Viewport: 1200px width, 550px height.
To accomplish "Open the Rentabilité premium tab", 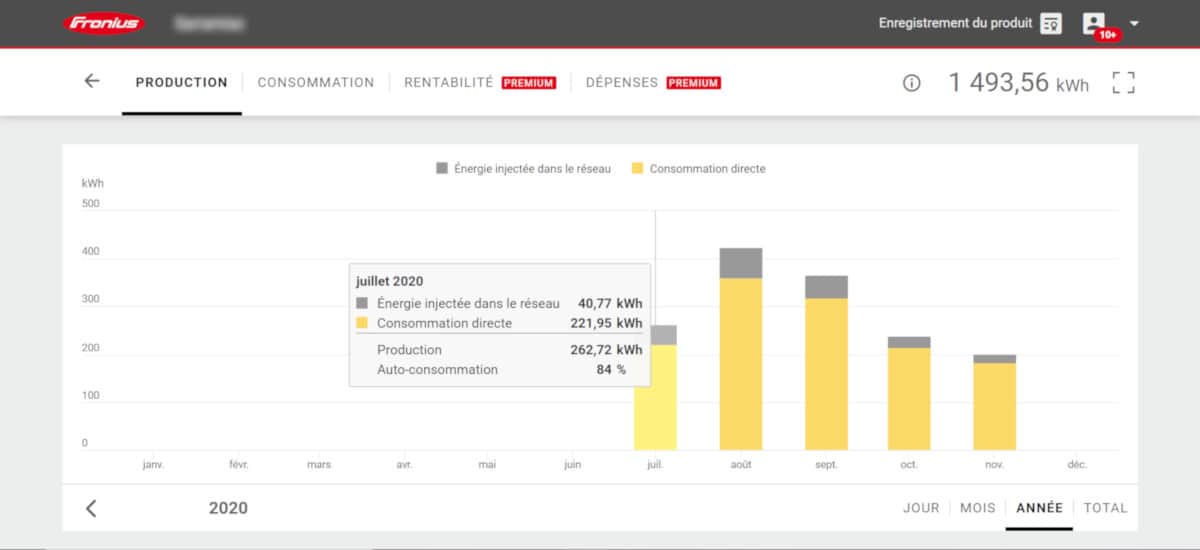I will pyautogui.click(x=449, y=83).
